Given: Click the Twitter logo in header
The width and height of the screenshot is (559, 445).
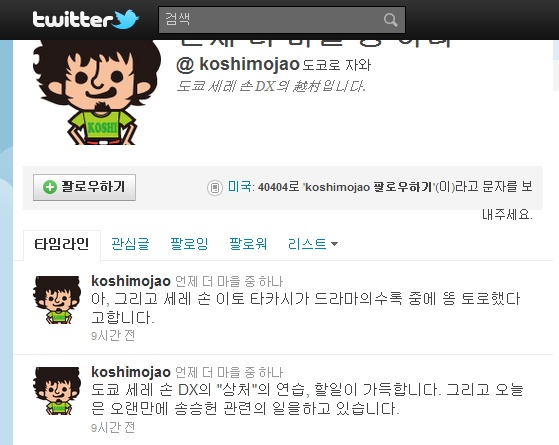Looking at the screenshot, I should click(86, 19).
